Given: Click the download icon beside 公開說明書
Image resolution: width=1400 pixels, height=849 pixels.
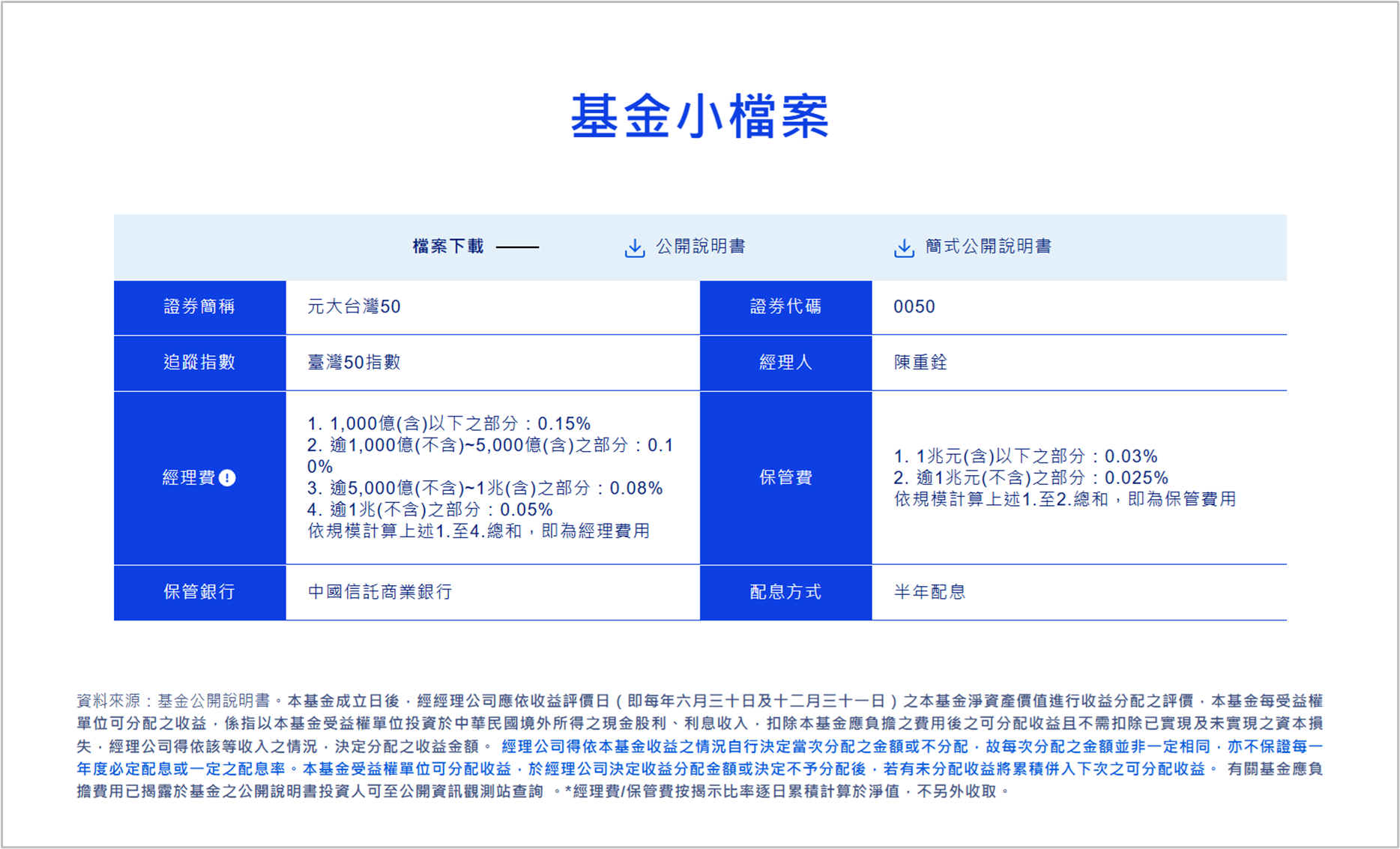Looking at the screenshot, I should click(636, 245).
